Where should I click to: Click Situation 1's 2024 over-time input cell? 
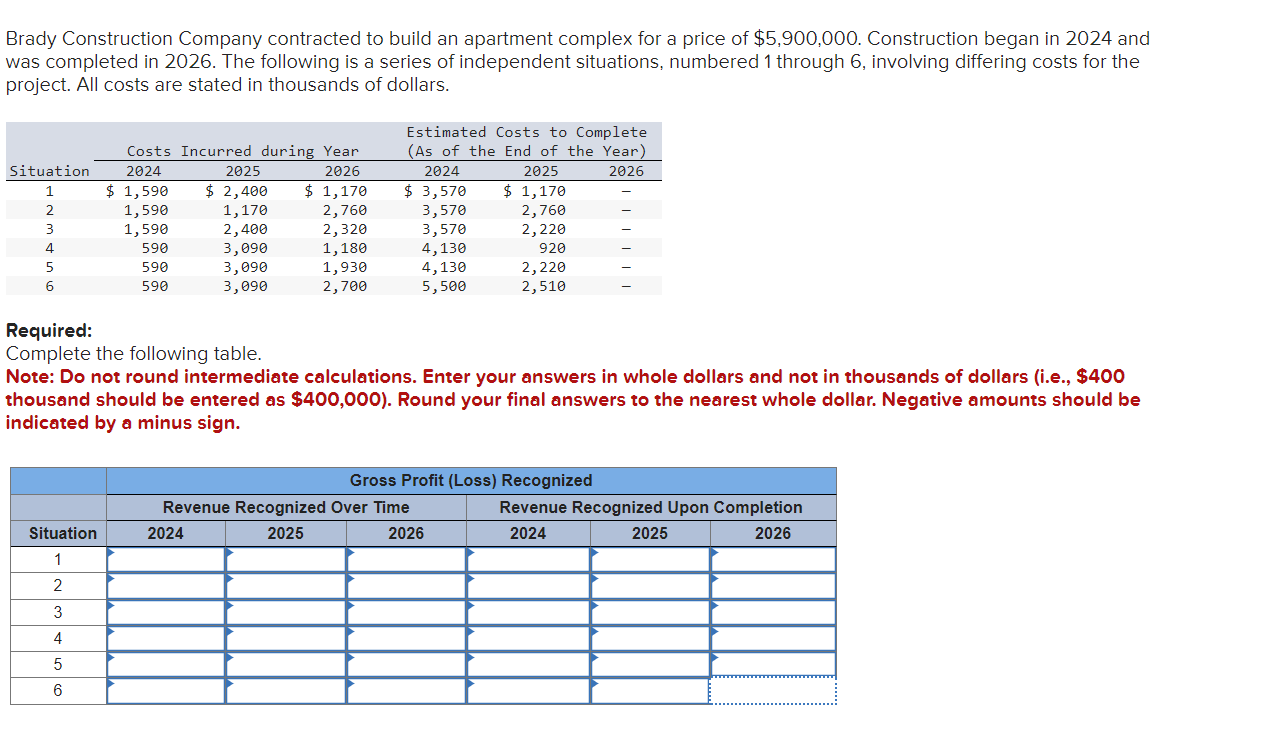tap(165, 559)
